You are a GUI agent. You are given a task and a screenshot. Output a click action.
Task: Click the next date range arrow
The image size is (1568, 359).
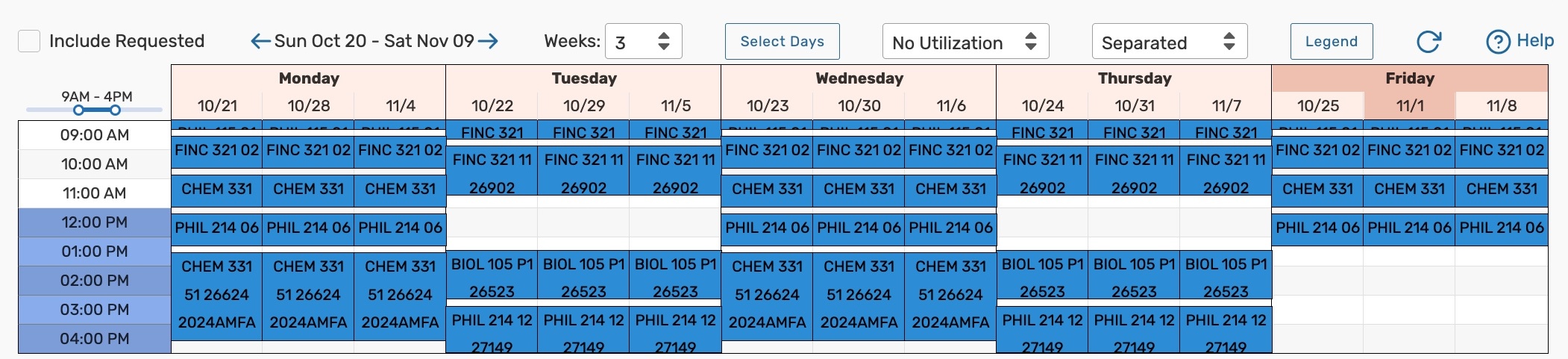click(489, 41)
